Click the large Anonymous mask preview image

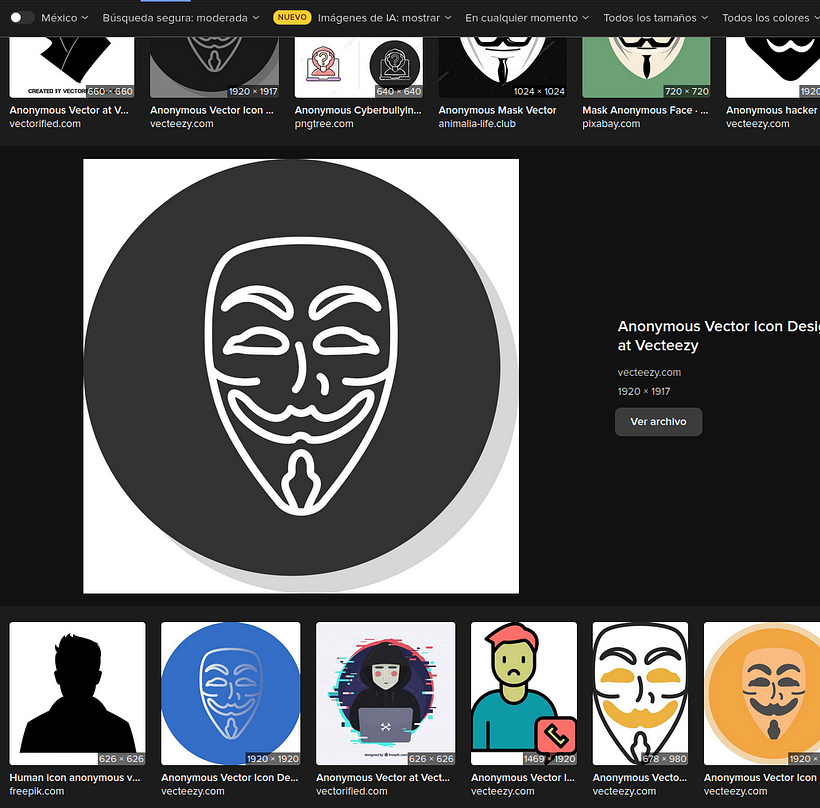point(301,376)
